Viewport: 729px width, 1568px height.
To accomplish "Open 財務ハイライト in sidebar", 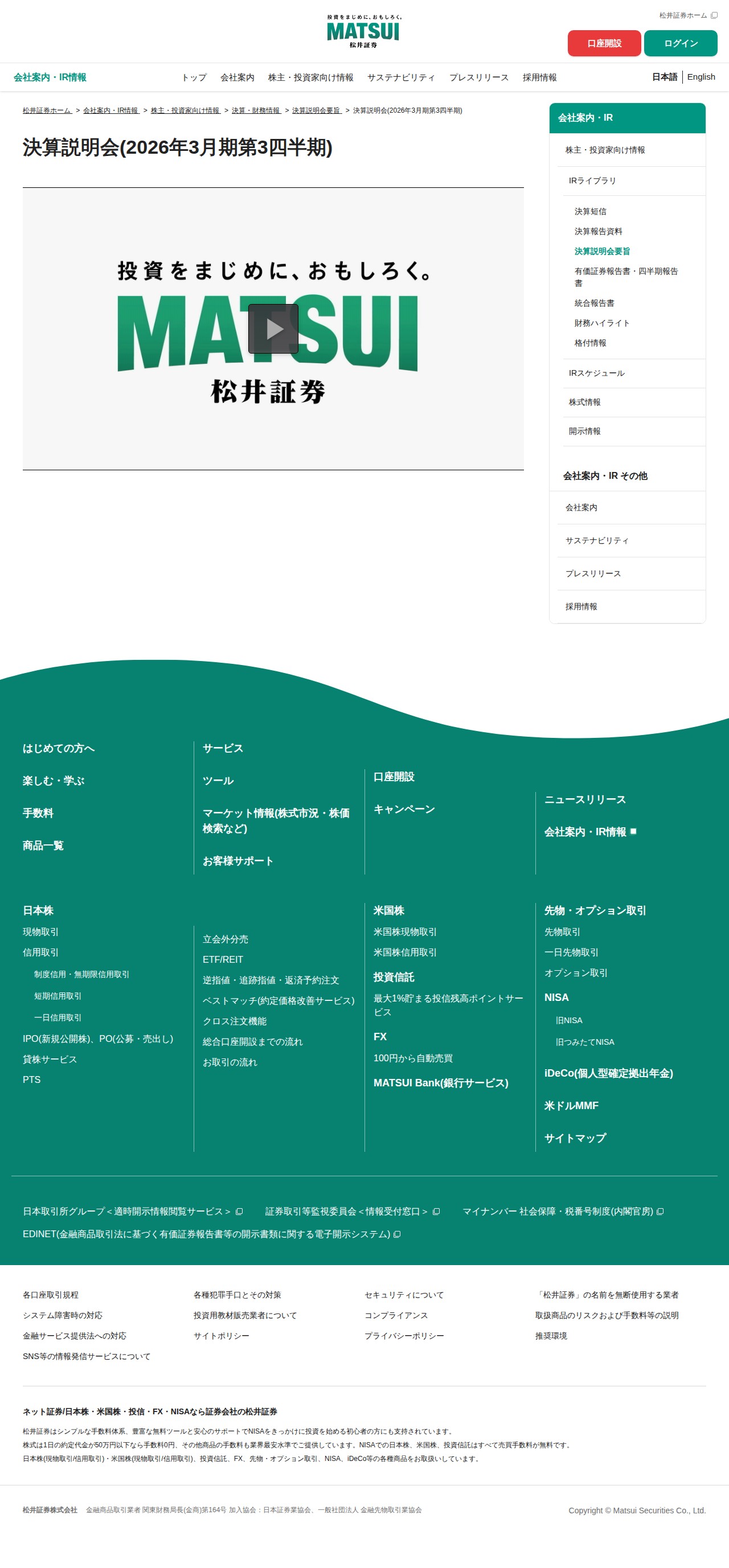I will pos(603,323).
